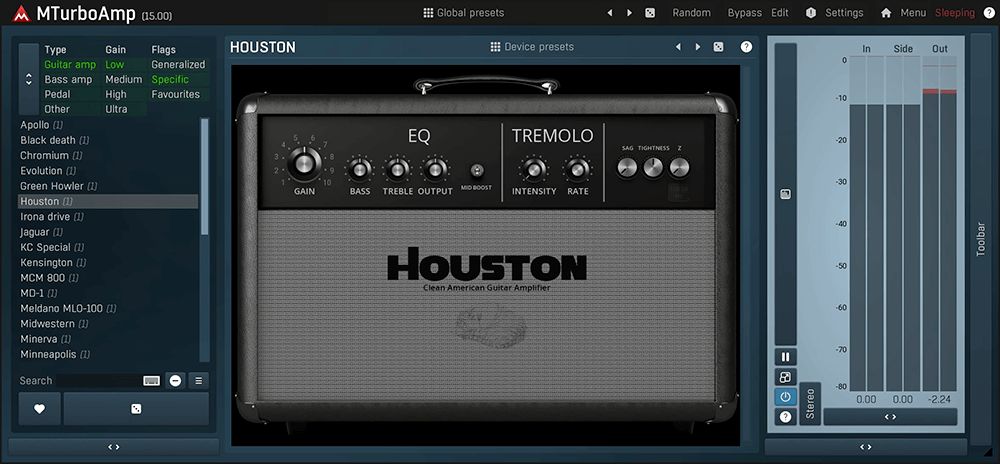Toggle Medium gain filter
This screenshot has width=1000, height=464.
click(x=124, y=80)
